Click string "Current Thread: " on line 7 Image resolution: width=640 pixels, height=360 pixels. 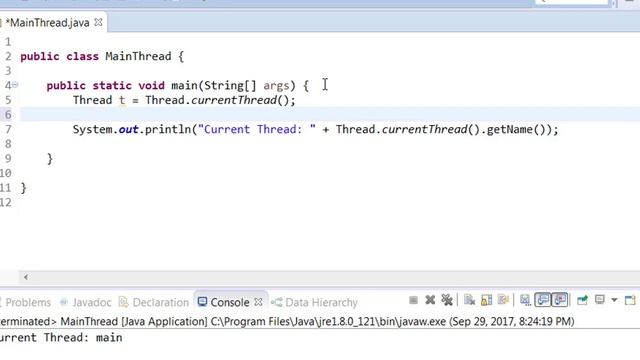[x=257, y=130]
